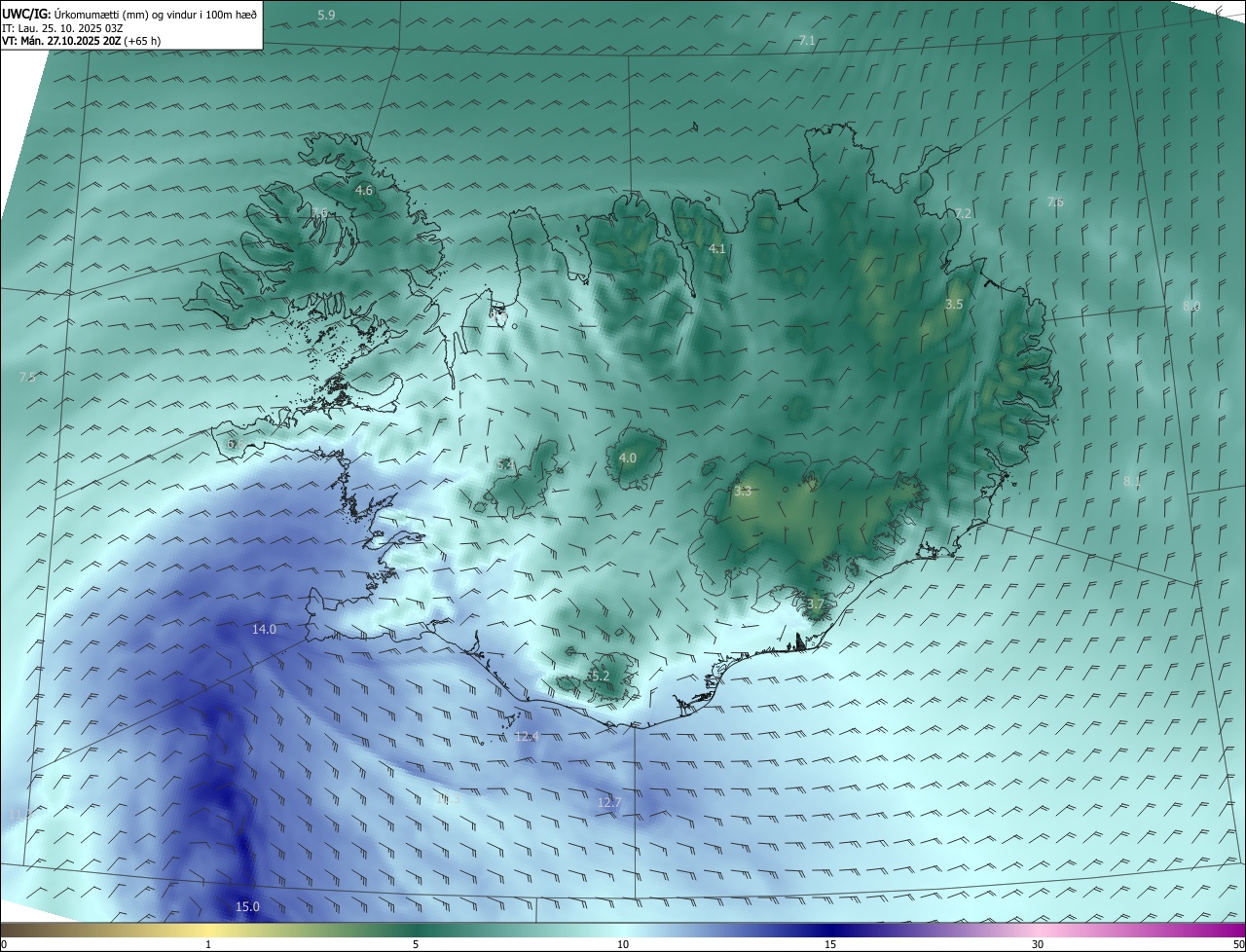
Task: Click the 4.6 value label
Action: coord(364,190)
